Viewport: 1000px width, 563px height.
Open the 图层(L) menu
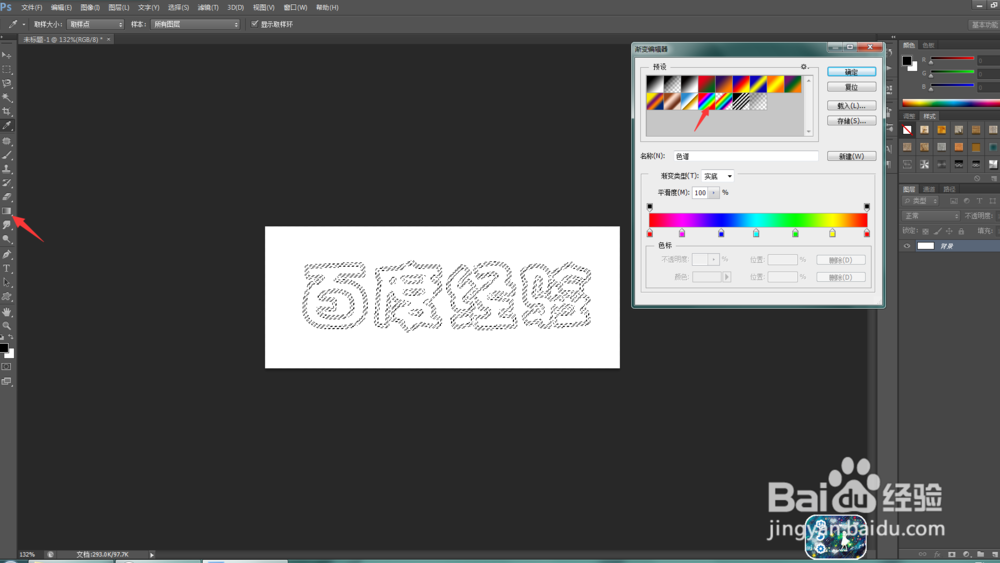(119, 8)
